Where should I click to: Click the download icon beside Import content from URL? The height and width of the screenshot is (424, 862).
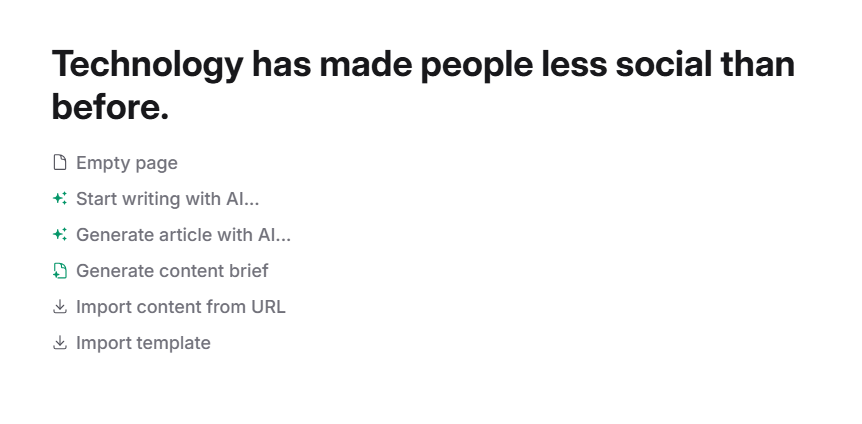(x=60, y=307)
